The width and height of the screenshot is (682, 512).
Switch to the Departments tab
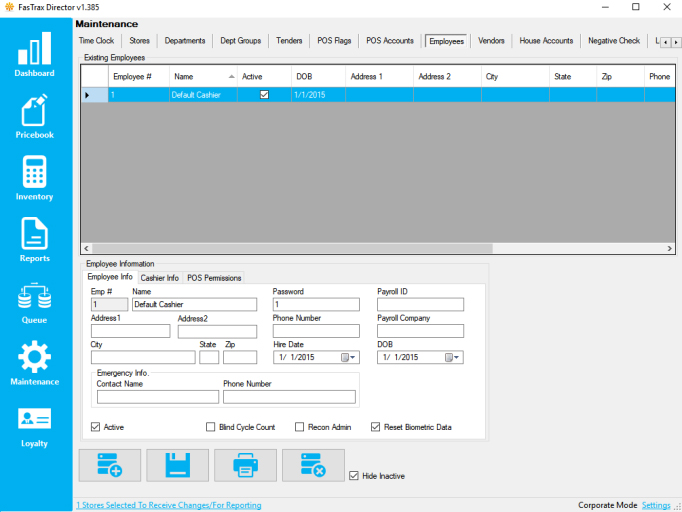185,41
